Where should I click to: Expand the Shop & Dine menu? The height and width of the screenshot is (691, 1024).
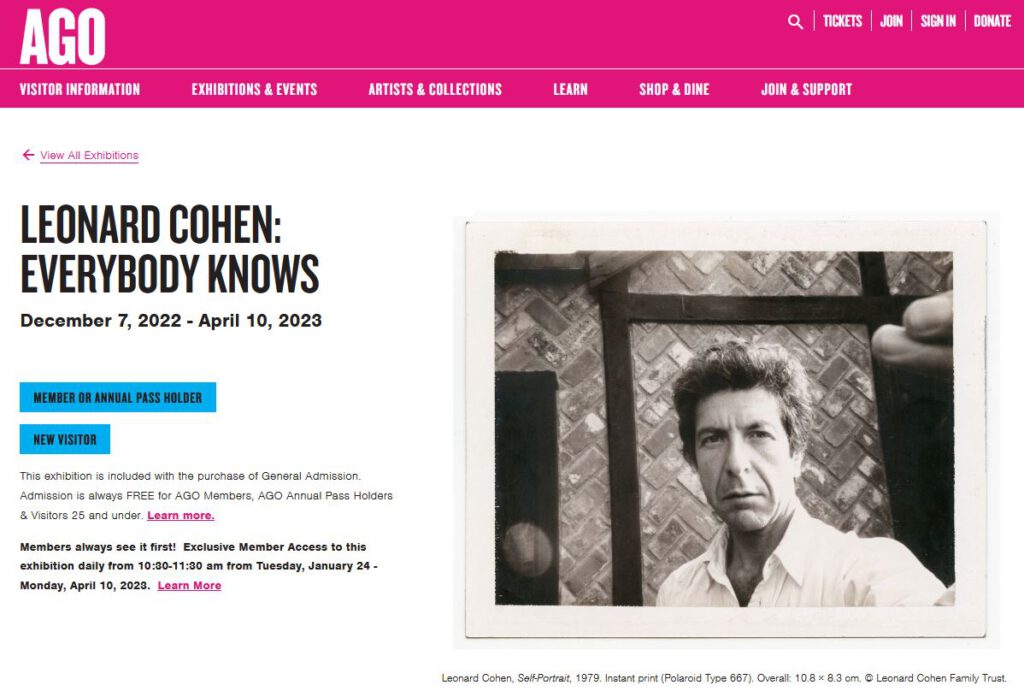tap(674, 89)
